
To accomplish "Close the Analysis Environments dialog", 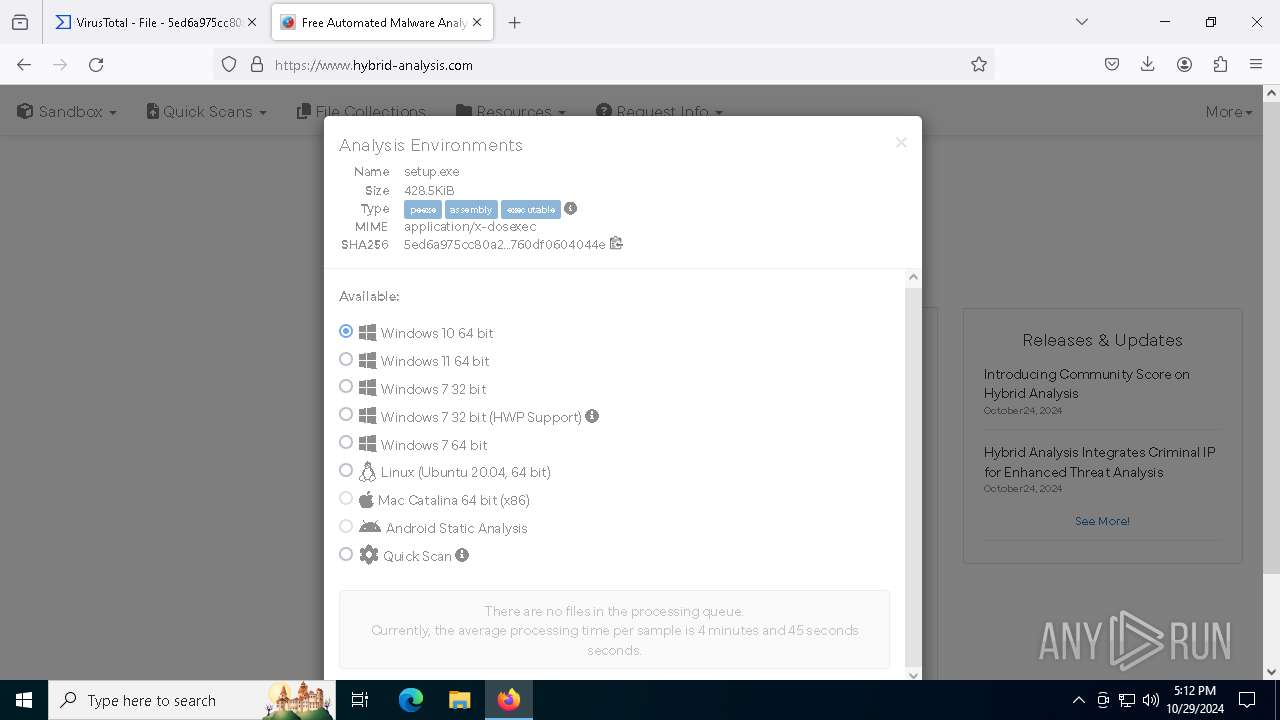I will coord(901,143).
